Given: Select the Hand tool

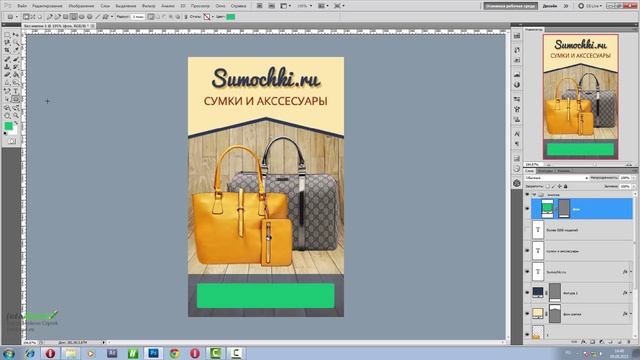Looking at the screenshot, I should click(x=7, y=116).
